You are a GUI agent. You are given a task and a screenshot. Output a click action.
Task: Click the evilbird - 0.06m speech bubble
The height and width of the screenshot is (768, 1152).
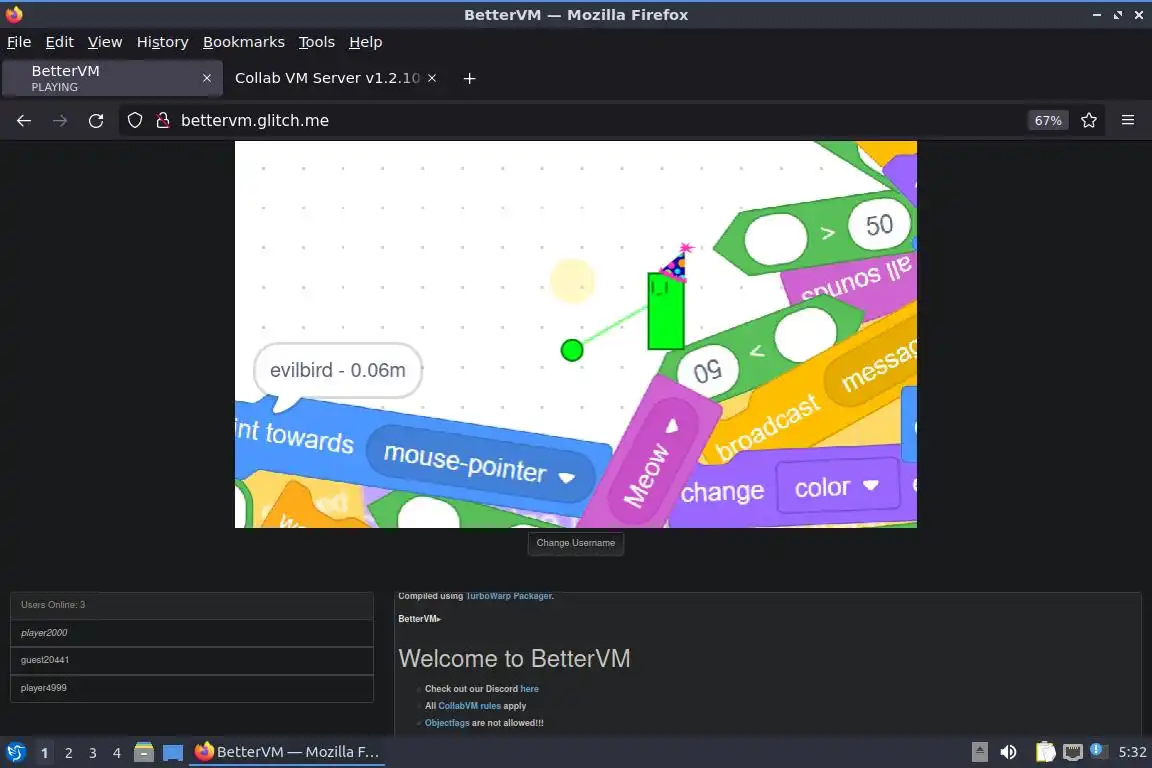click(x=337, y=370)
